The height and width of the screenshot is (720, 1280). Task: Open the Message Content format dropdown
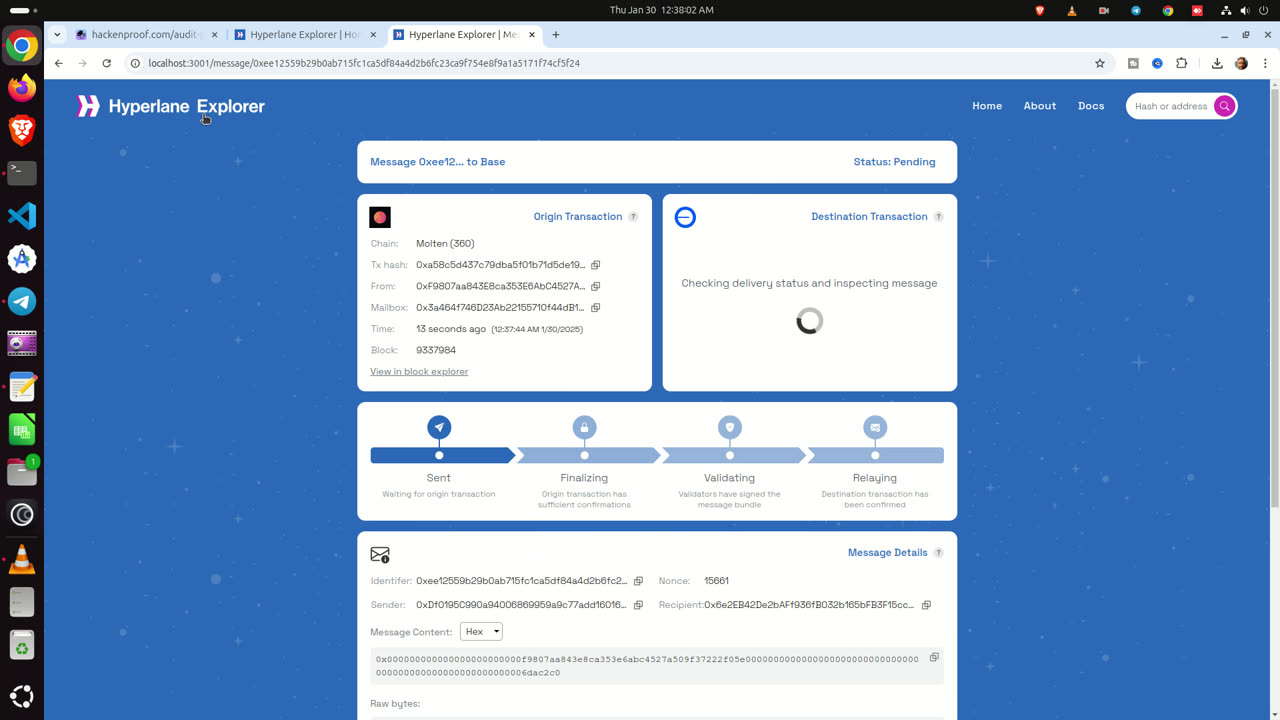pos(481,632)
